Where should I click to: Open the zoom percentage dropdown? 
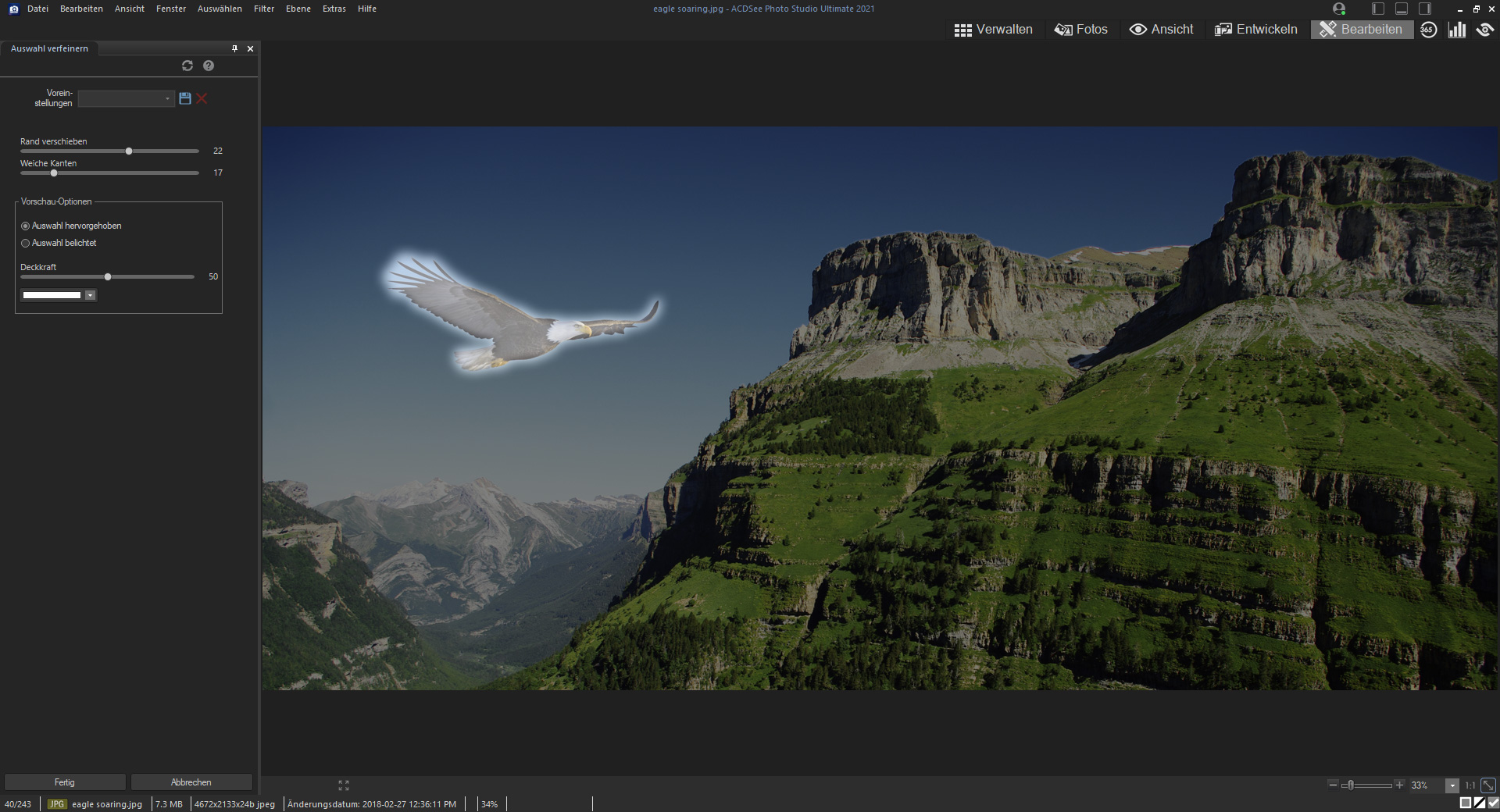click(1452, 785)
